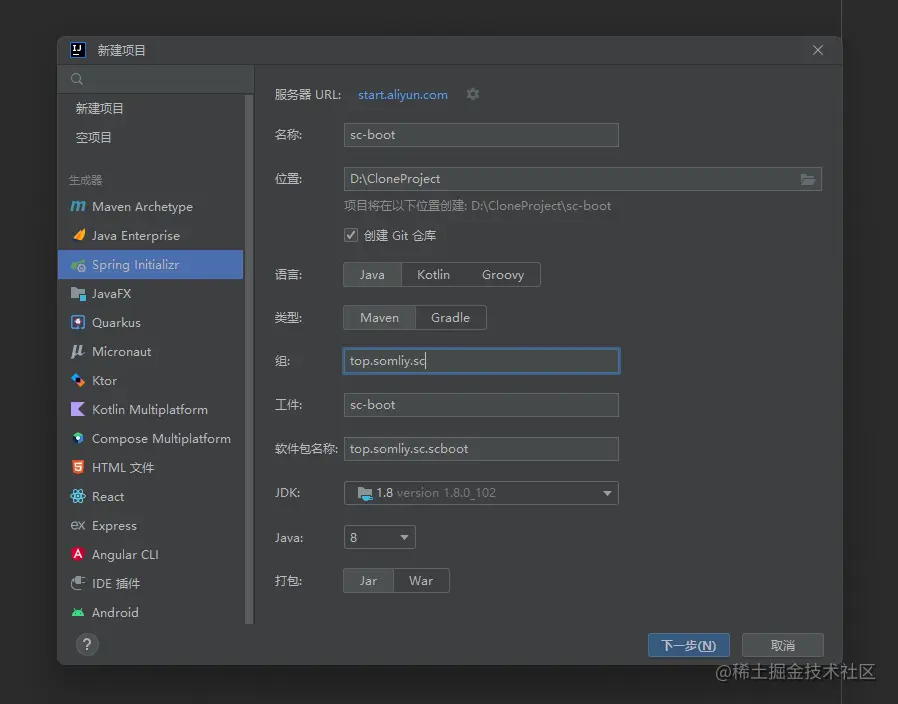Click the React atom icon

coord(78,496)
